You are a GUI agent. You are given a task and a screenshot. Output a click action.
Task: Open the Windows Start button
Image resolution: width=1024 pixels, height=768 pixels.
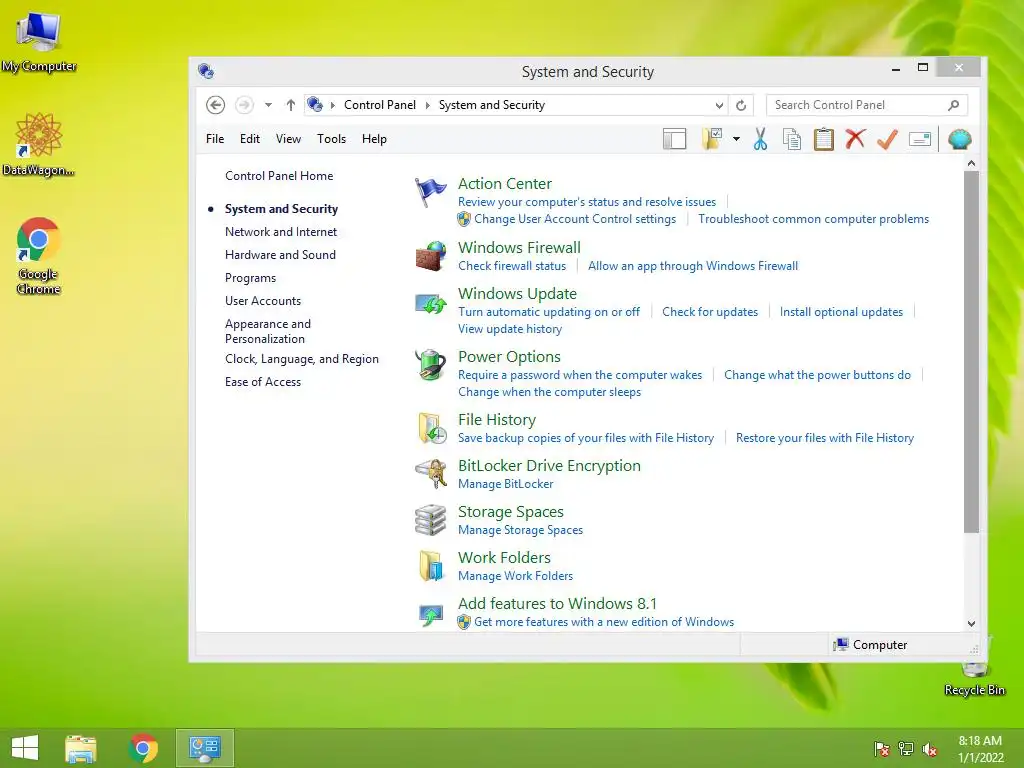[x=25, y=748]
